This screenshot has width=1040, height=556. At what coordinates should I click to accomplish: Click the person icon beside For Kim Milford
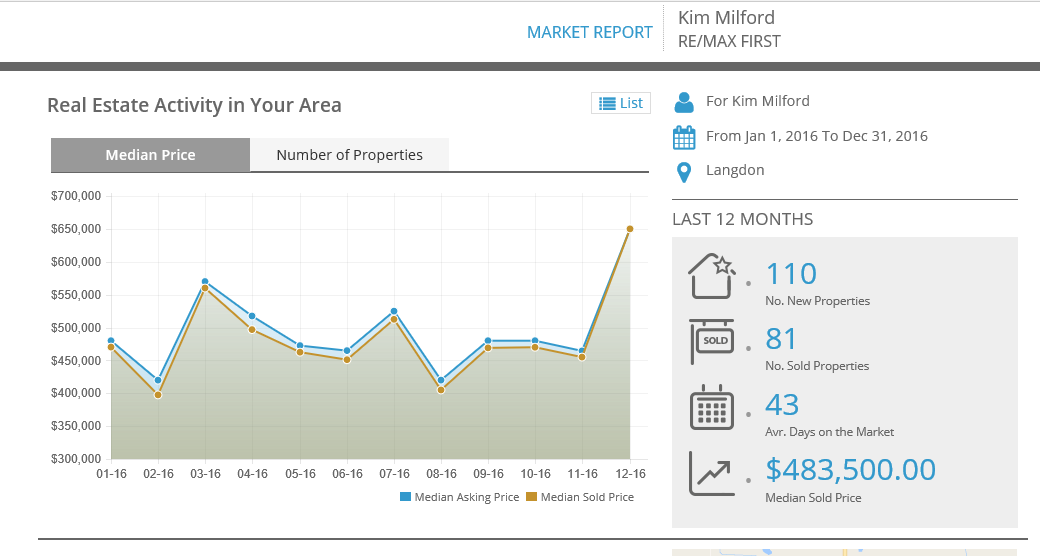tap(684, 102)
